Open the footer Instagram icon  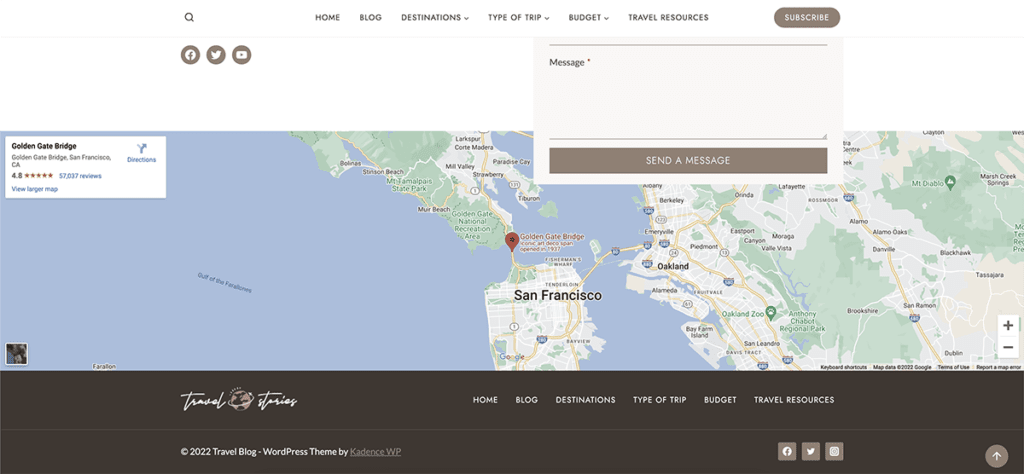(x=834, y=451)
